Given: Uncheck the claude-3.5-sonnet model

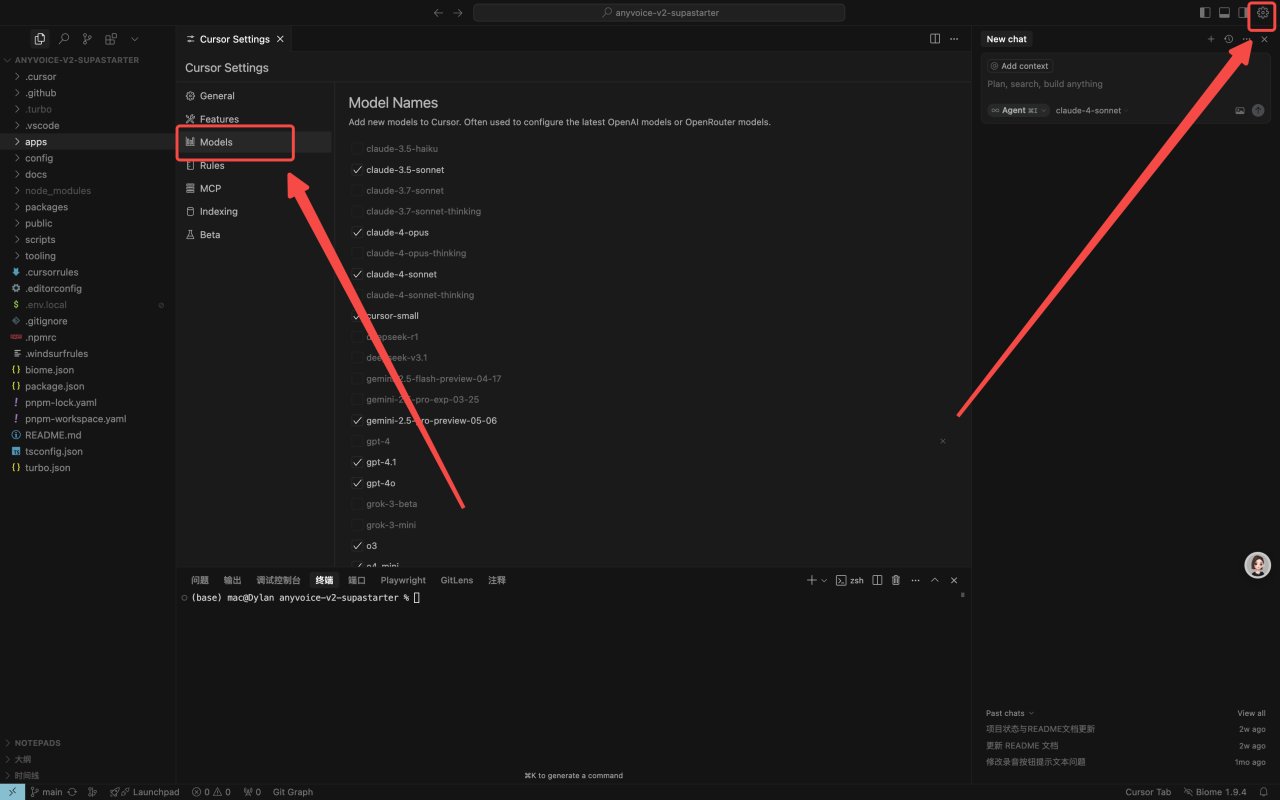Looking at the screenshot, I should point(357,170).
